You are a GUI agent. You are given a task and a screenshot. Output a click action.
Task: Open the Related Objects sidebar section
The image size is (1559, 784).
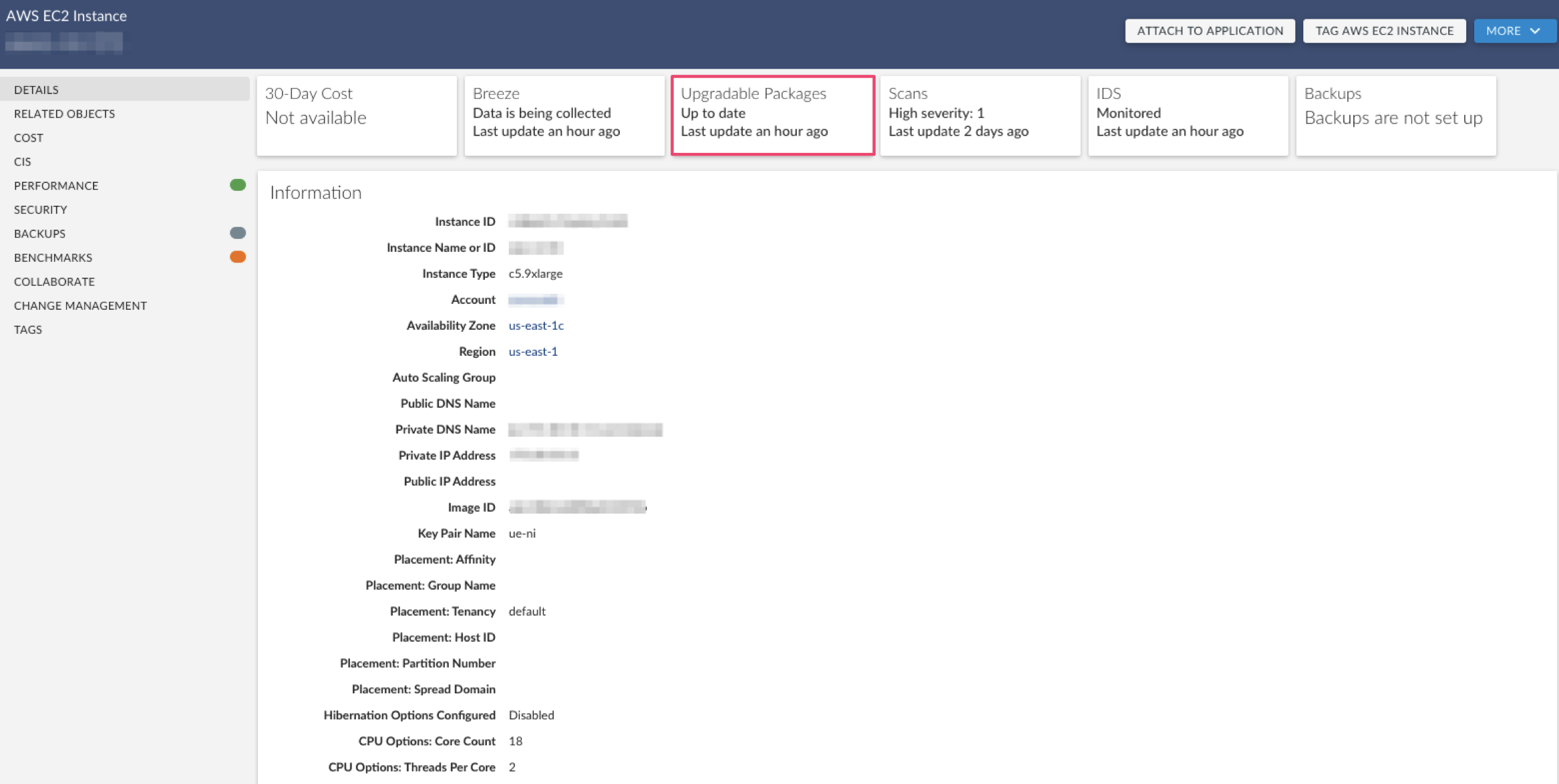[64, 114]
